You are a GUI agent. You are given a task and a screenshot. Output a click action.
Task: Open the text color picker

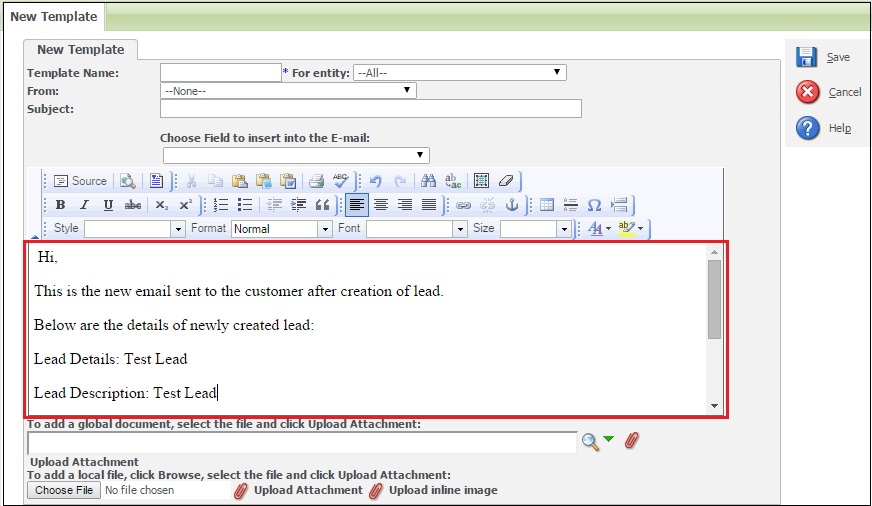(600, 229)
